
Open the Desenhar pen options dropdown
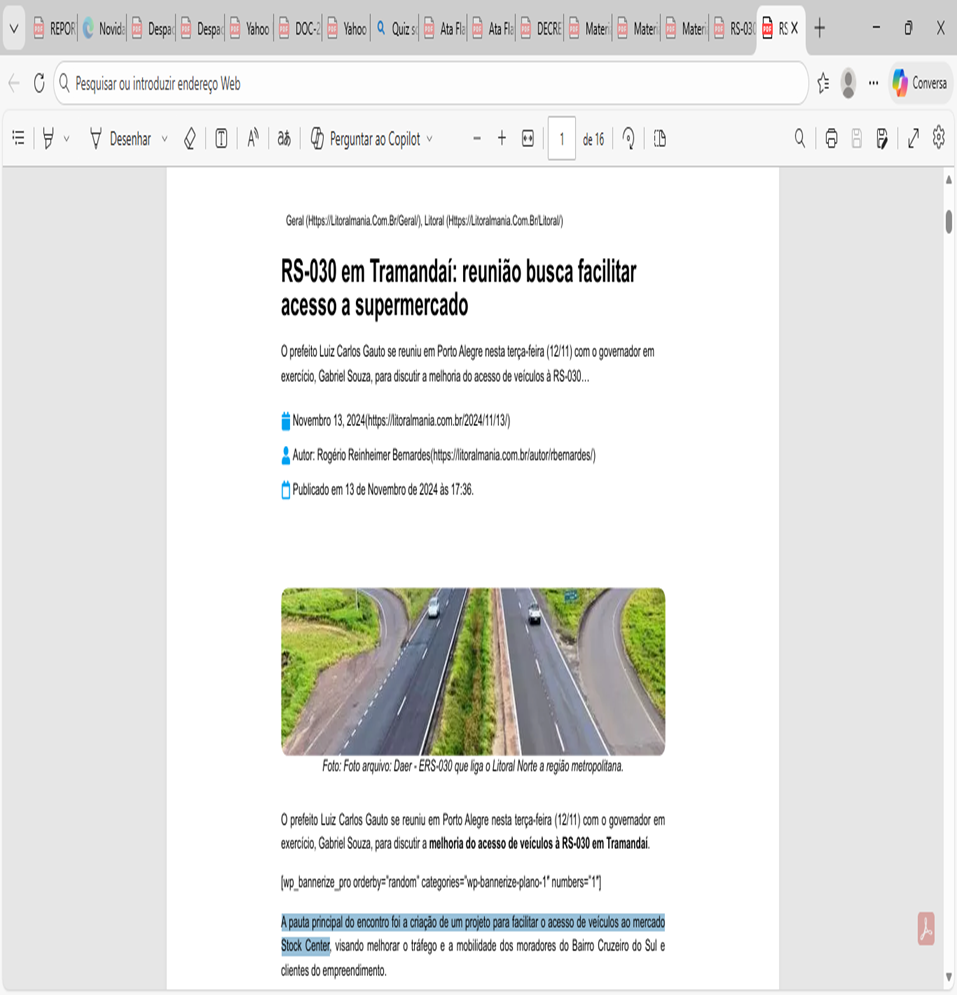tap(163, 139)
